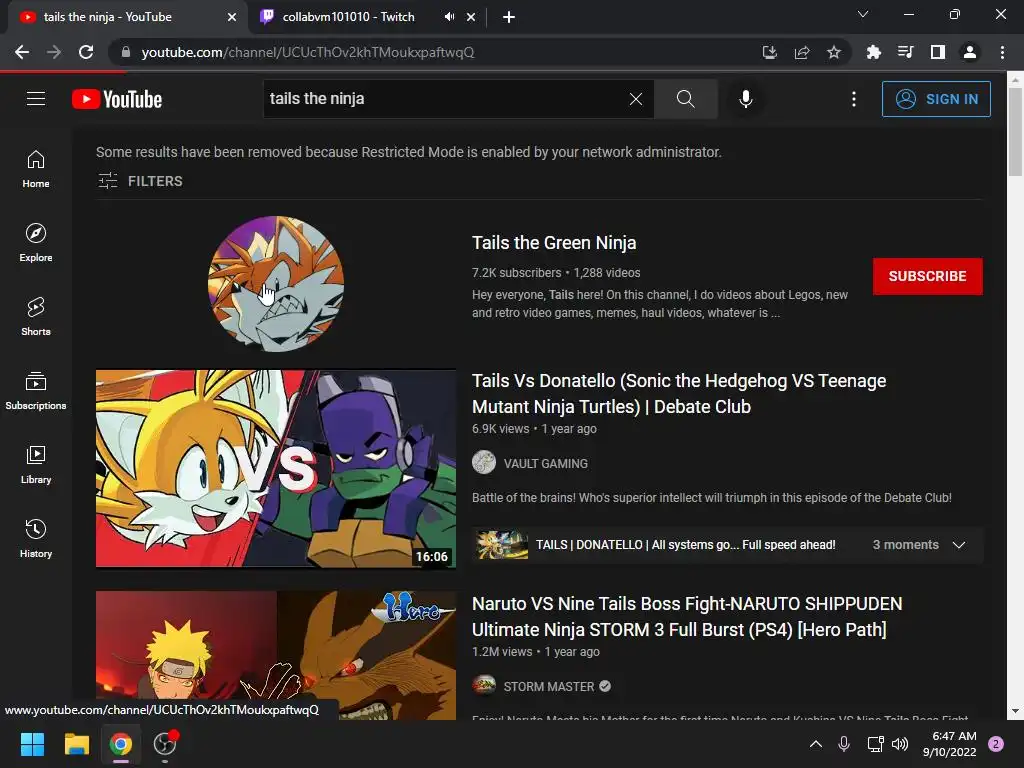Run search with the magnifying glass button
The height and width of the screenshot is (768, 1024).
coord(685,99)
